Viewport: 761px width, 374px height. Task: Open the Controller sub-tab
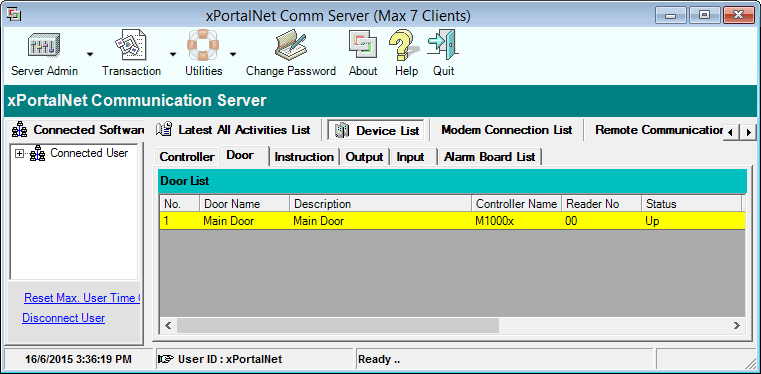pos(187,157)
